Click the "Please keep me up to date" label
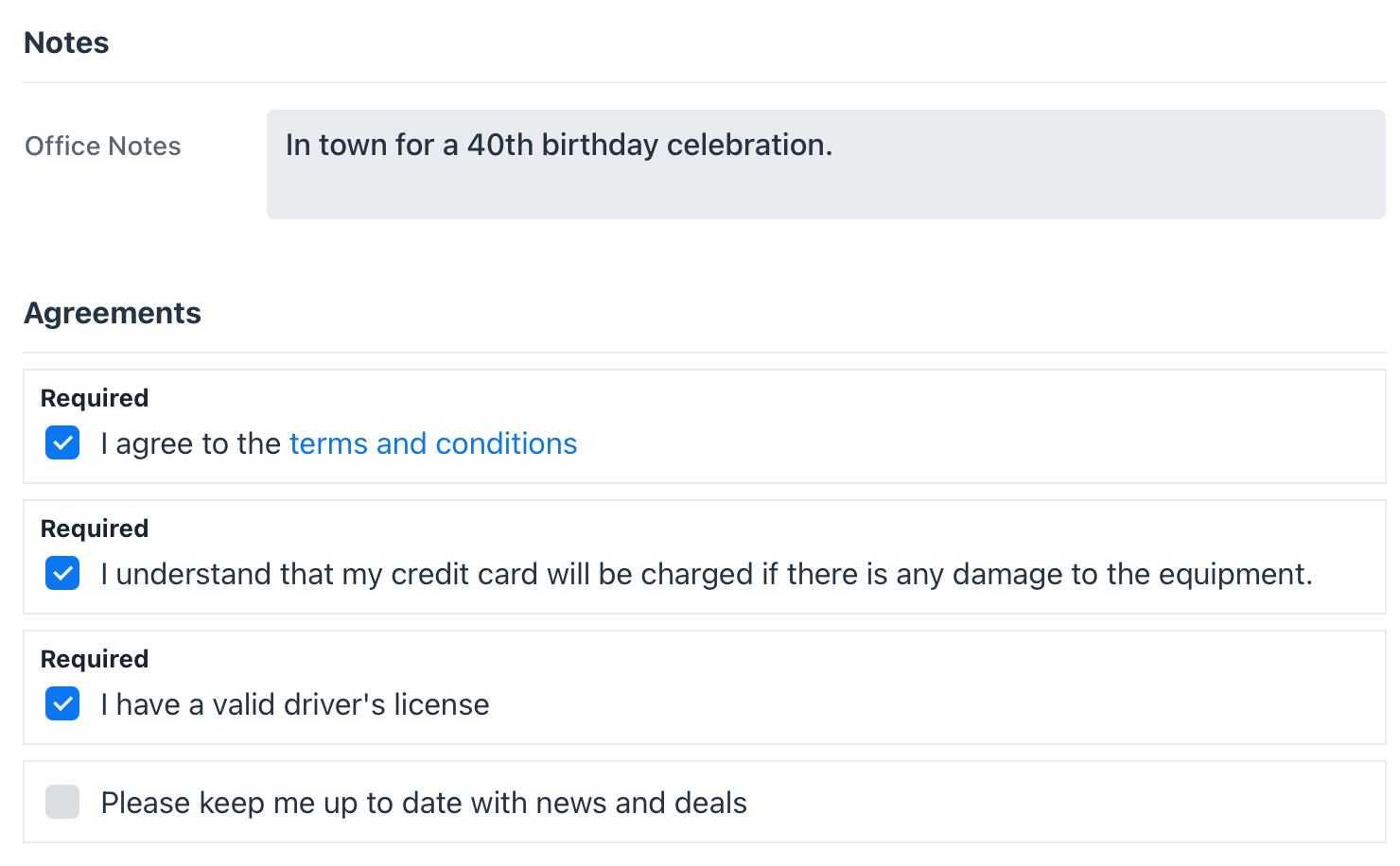Viewport: 1400px width, 866px height. pyautogui.click(x=424, y=803)
